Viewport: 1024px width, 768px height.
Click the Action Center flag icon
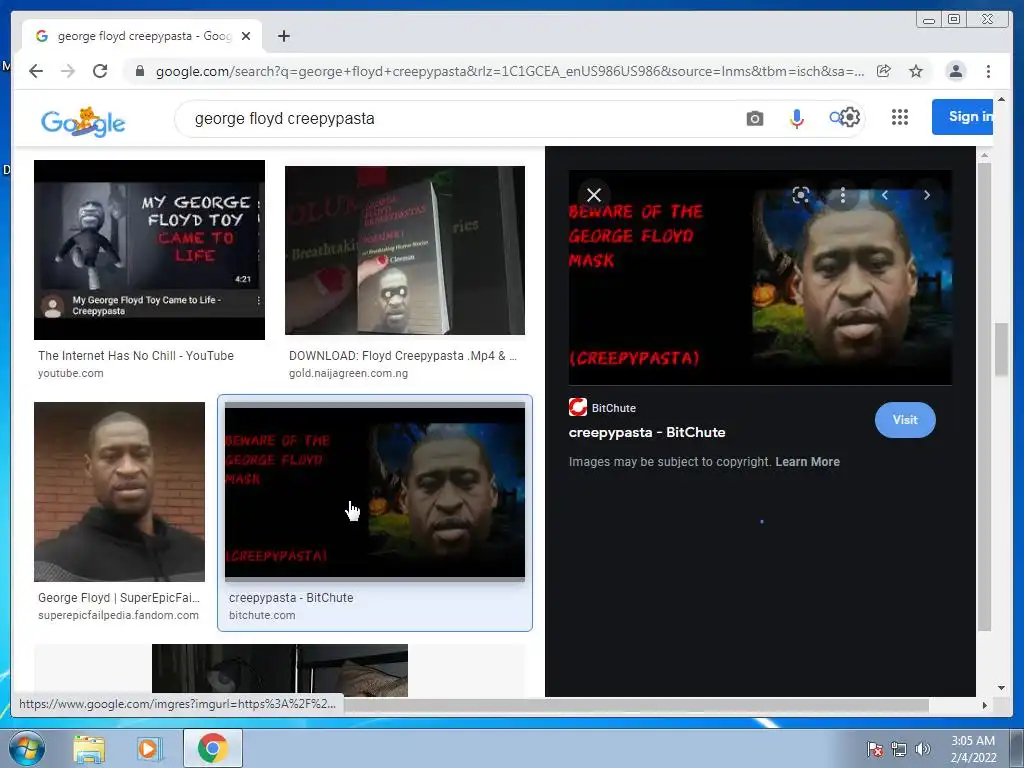click(875, 749)
